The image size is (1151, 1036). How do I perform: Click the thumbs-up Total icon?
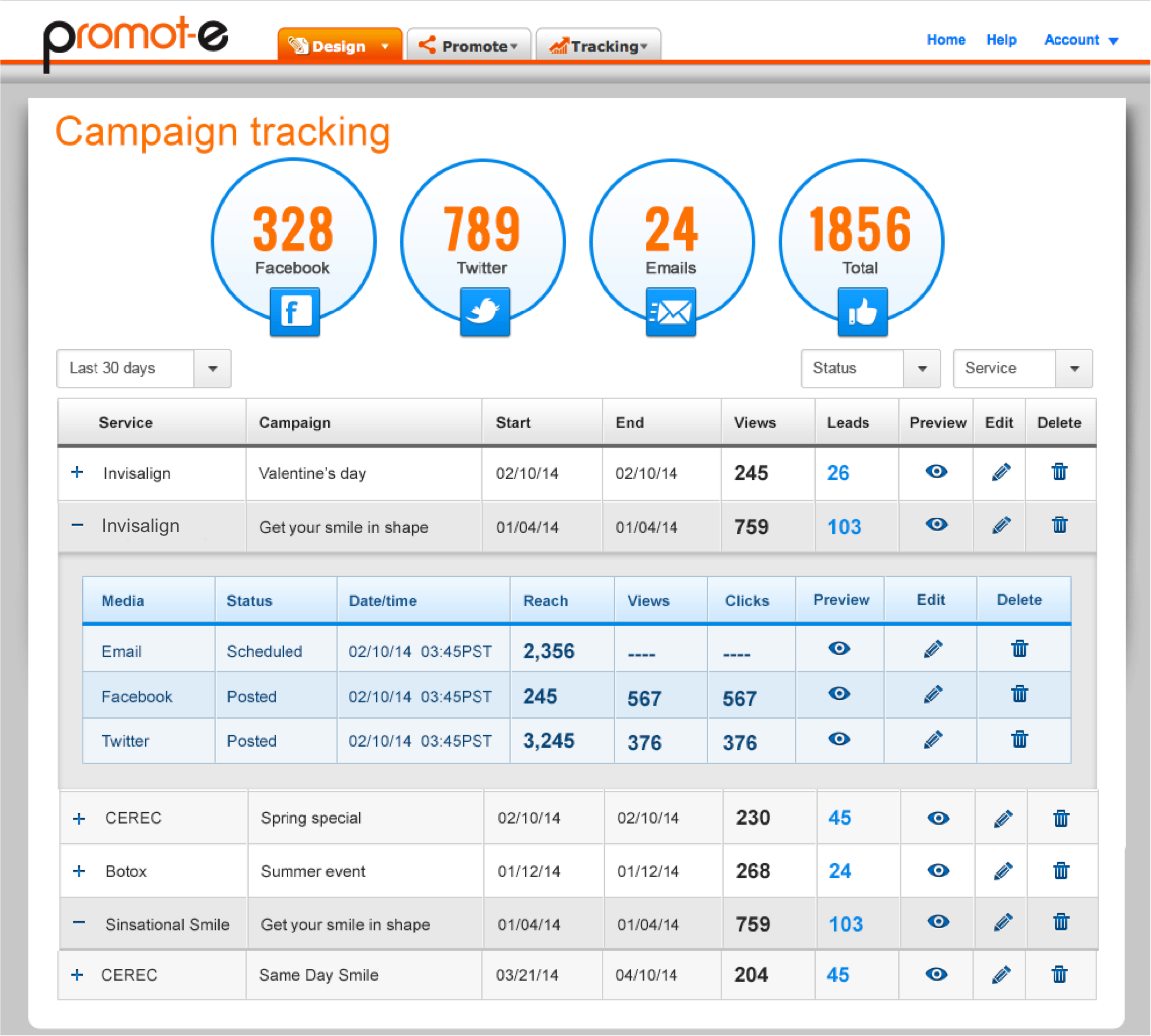tap(863, 312)
